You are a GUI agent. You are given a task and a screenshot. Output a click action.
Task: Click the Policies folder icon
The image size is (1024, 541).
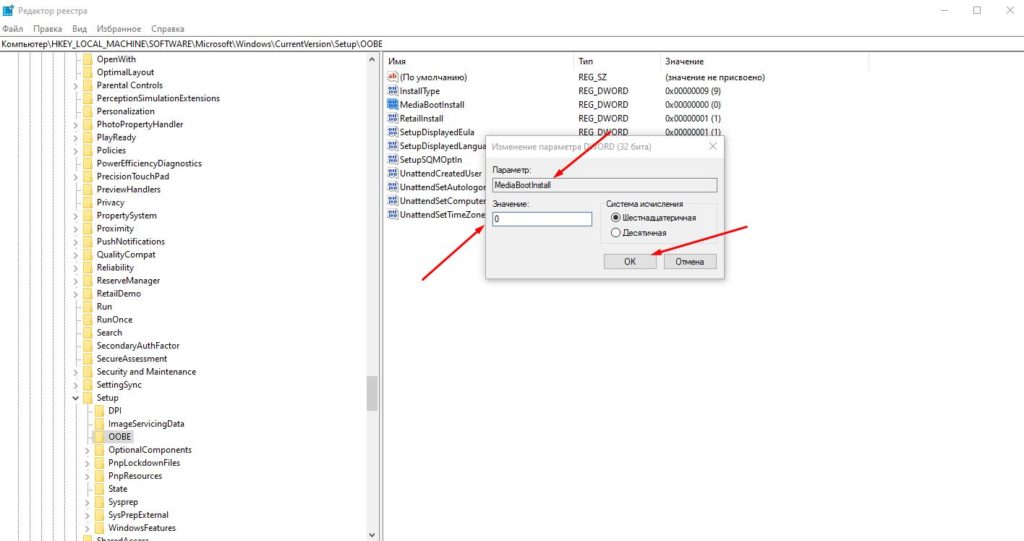[88, 150]
